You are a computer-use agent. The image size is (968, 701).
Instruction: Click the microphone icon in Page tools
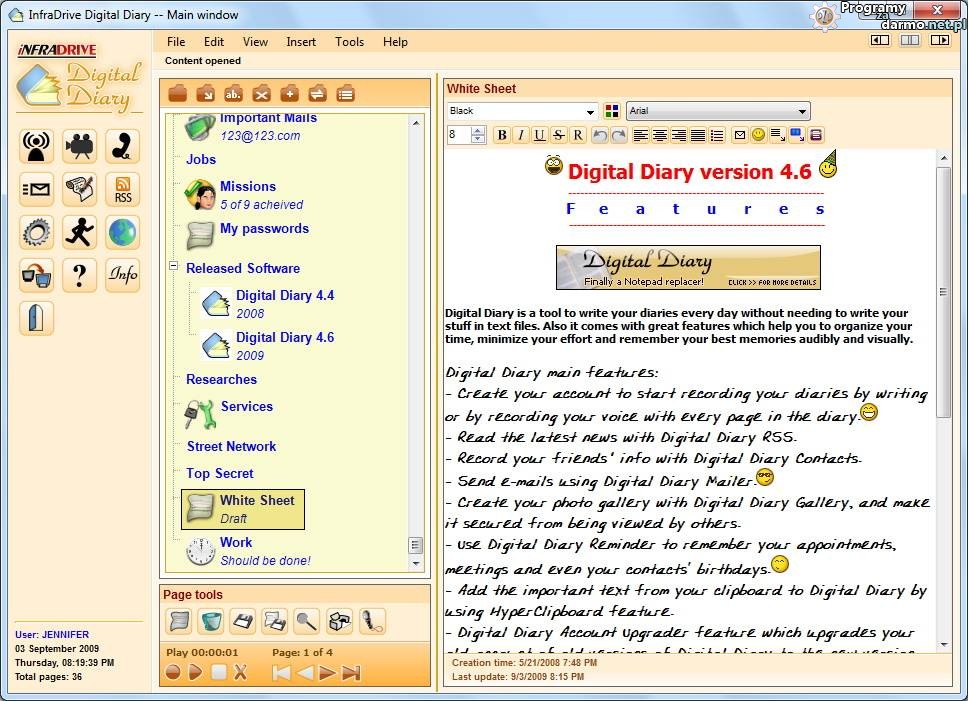point(372,622)
